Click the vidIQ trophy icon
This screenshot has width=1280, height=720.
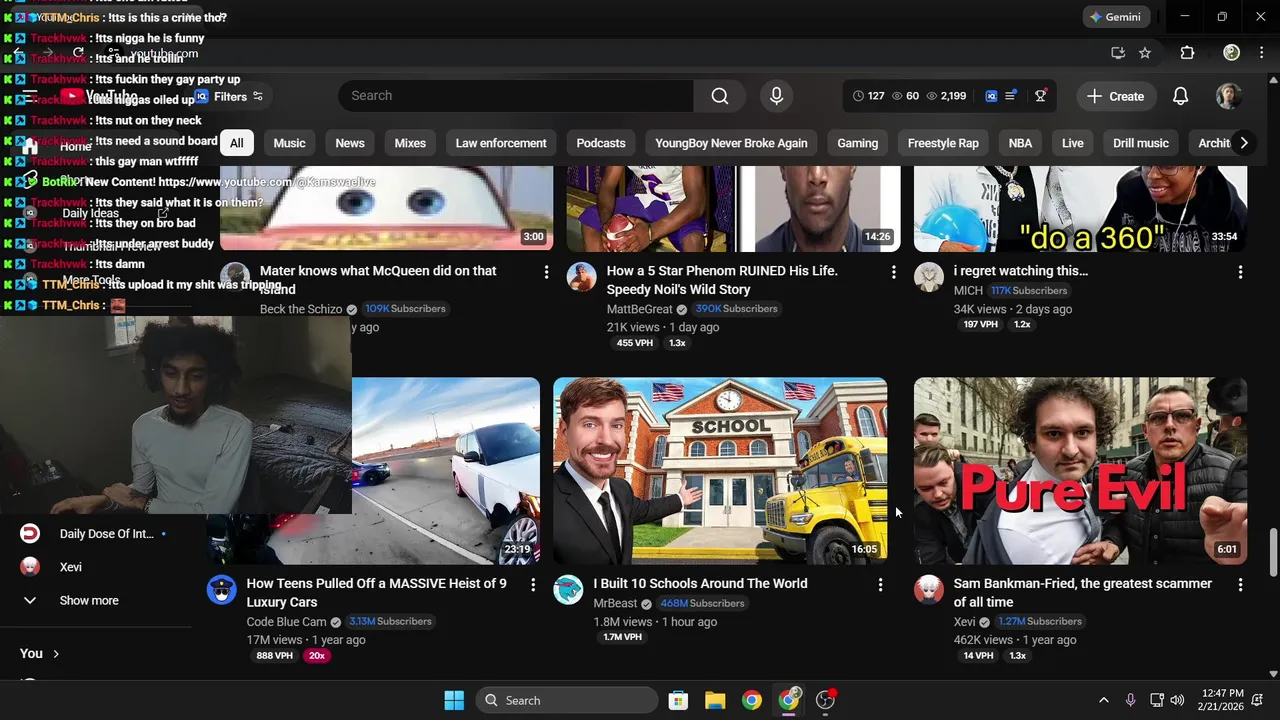tap(1041, 96)
